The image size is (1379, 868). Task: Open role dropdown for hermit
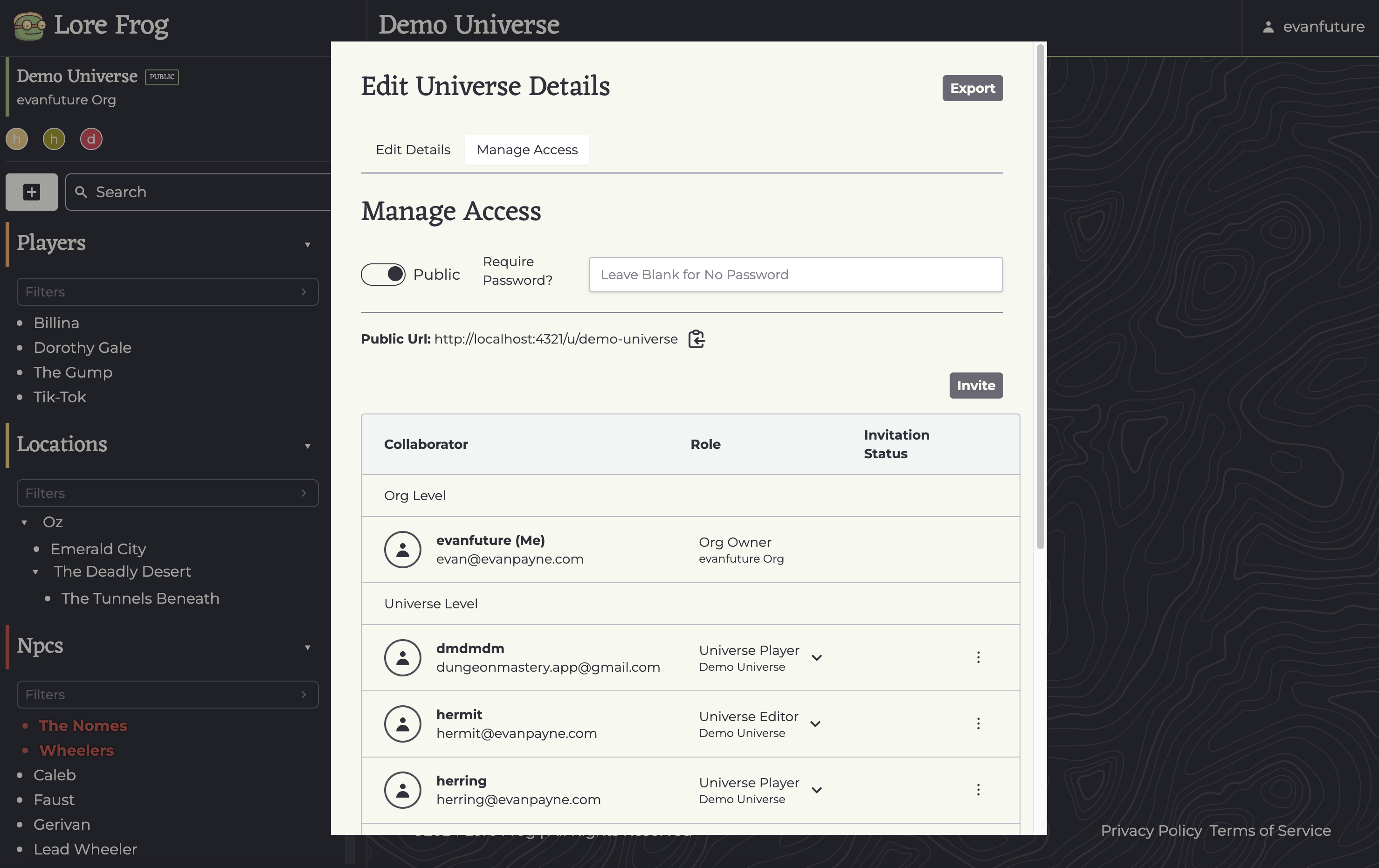815,723
